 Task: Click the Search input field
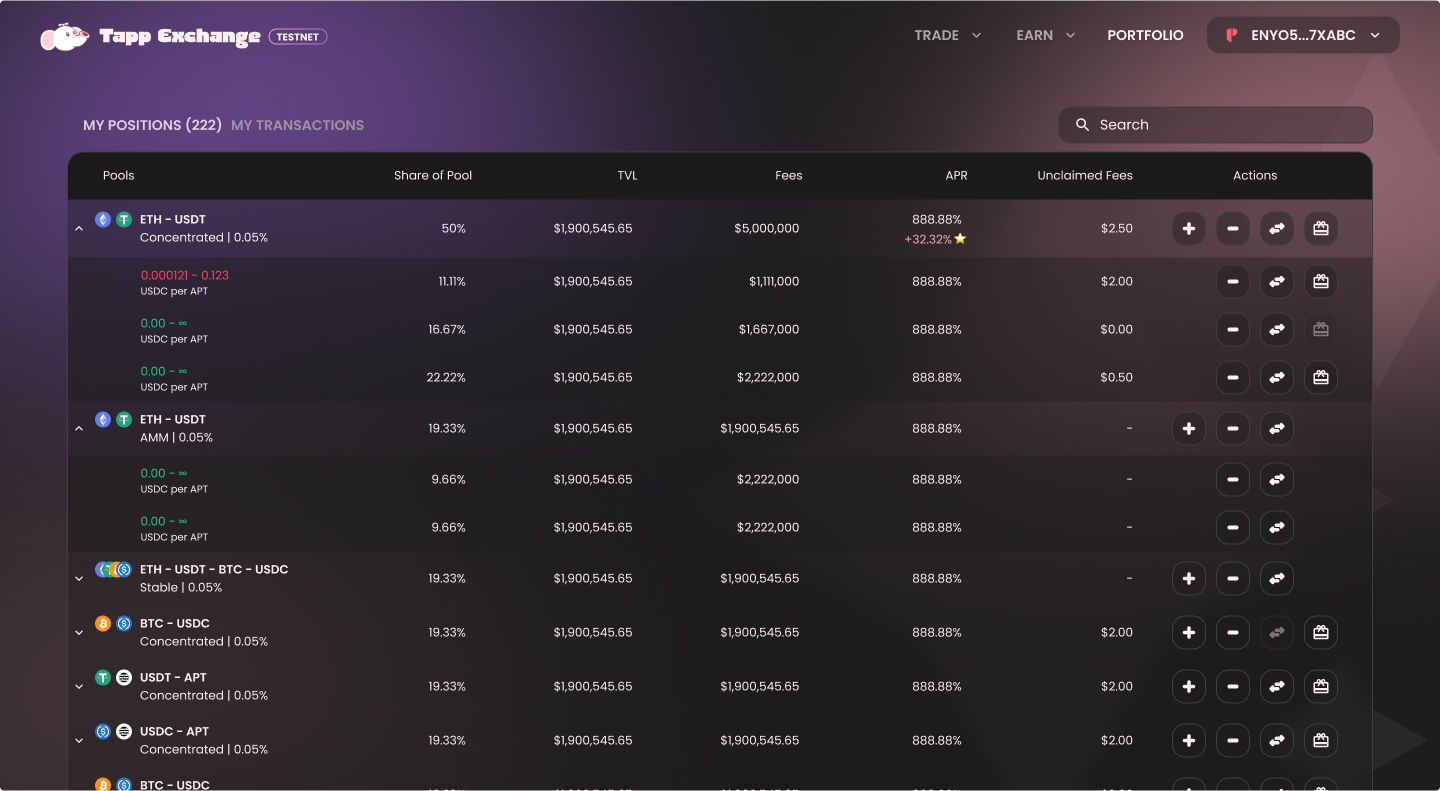[1215, 125]
